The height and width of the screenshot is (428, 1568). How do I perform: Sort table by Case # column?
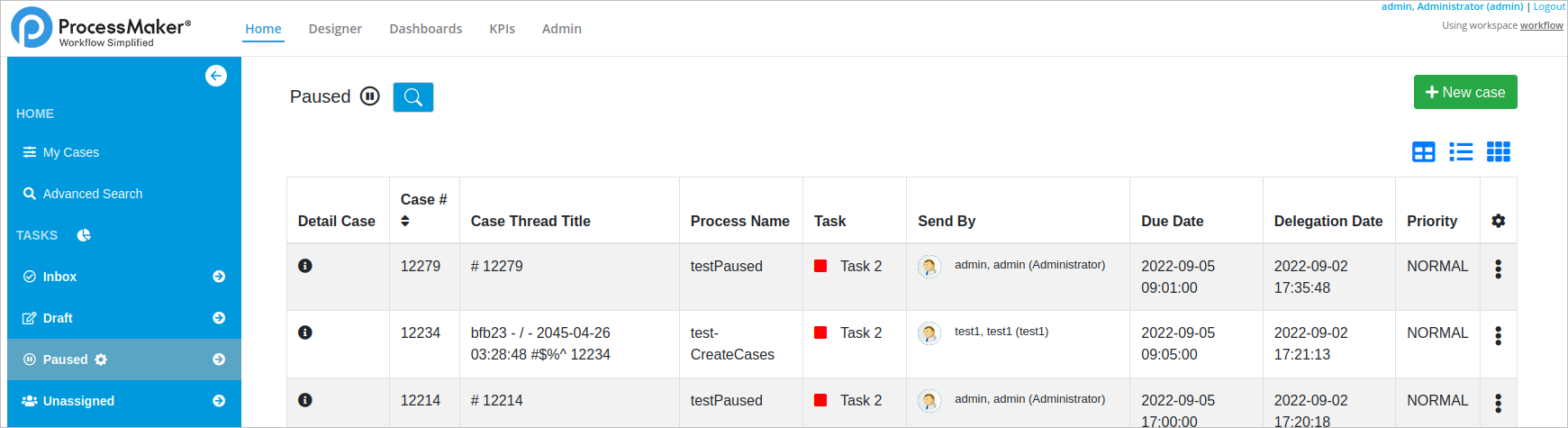point(405,221)
